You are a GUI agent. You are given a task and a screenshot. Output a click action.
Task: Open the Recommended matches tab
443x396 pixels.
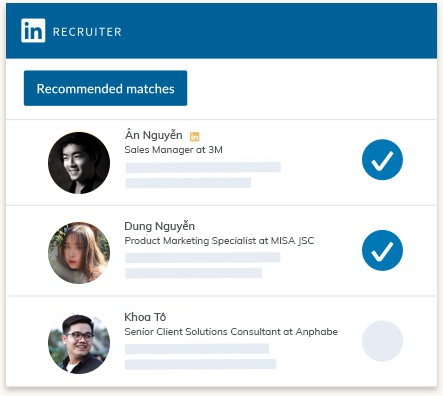click(105, 88)
